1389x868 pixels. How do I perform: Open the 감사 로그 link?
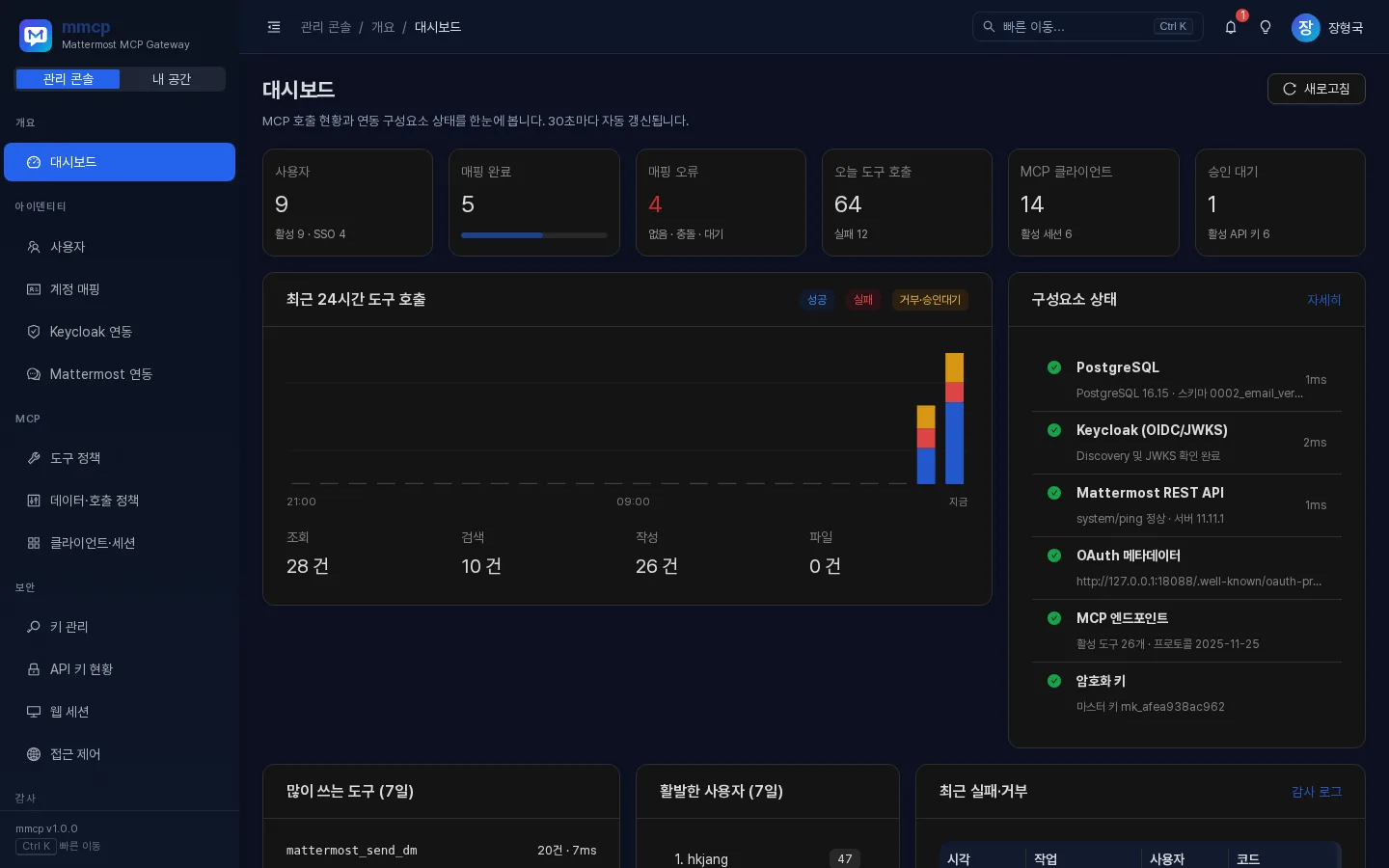click(1317, 792)
